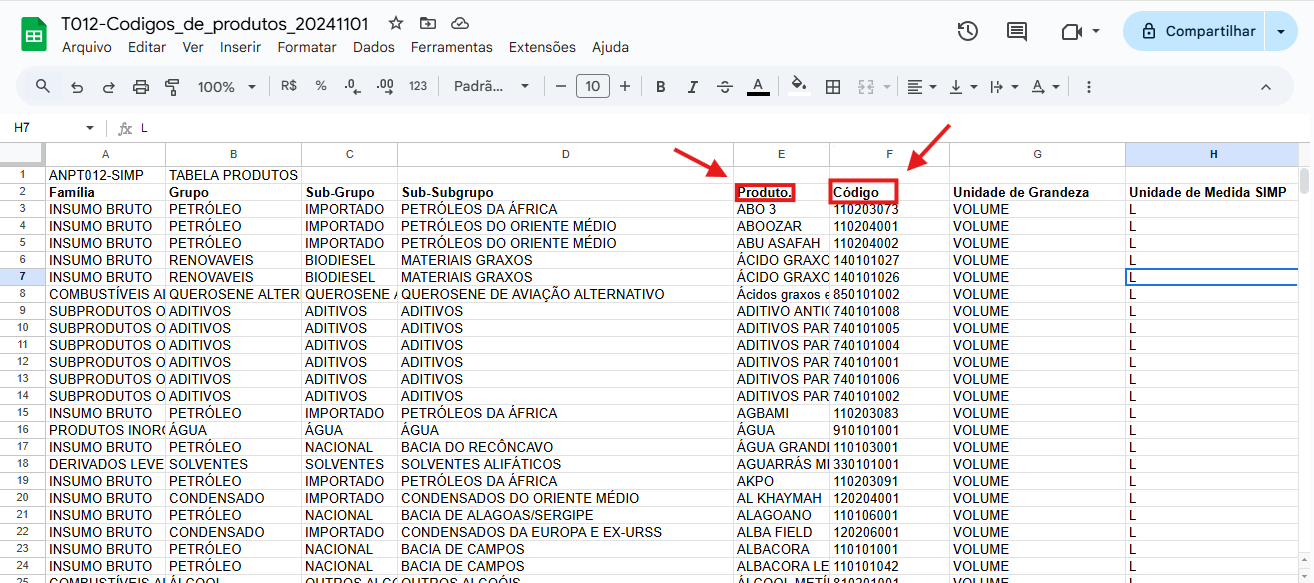The width and height of the screenshot is (1314, 583).
Task: Open the Google Sheets home logo
Action: tap(34, 34)
